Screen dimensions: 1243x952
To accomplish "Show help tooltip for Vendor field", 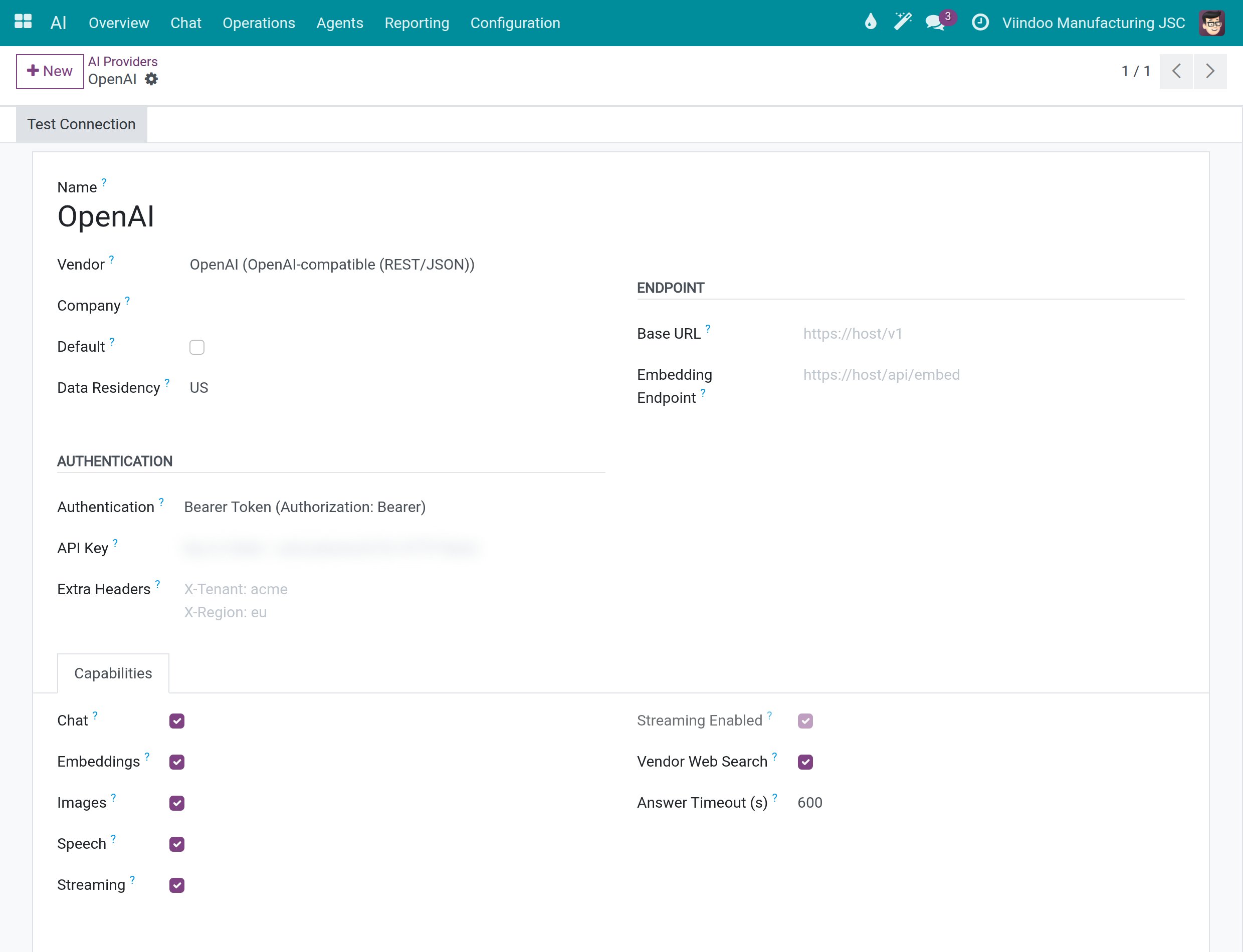I will [112, 260].
